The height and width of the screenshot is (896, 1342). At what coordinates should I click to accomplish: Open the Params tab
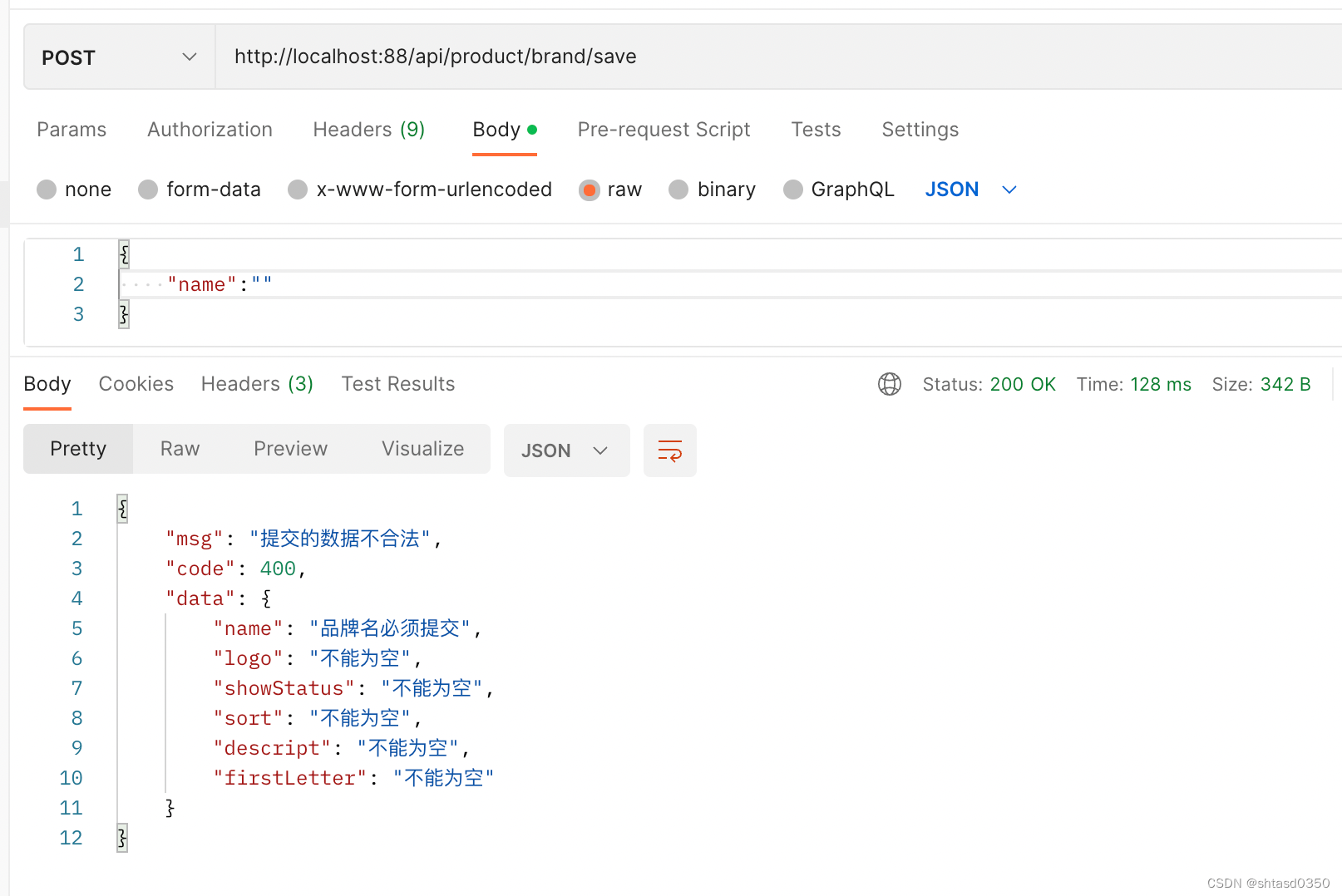(x=72, y=130)
